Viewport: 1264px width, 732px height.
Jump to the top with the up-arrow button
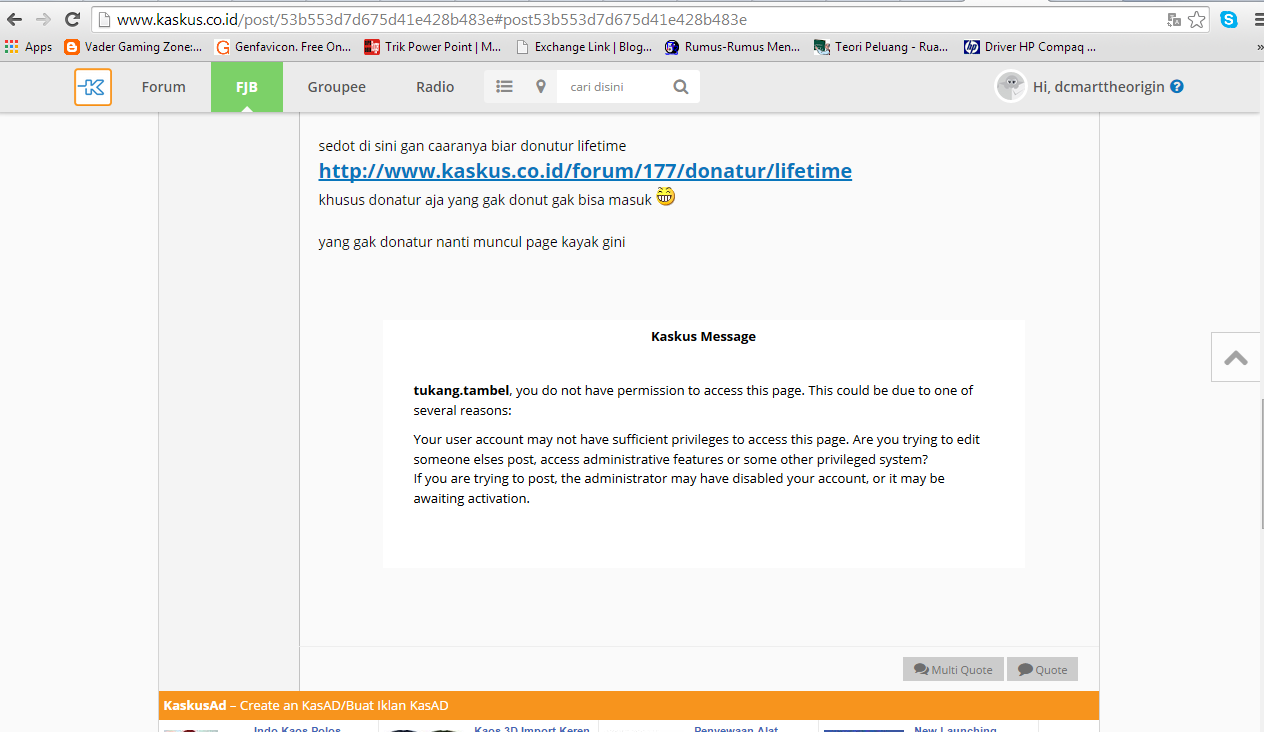pos(1236,357)
